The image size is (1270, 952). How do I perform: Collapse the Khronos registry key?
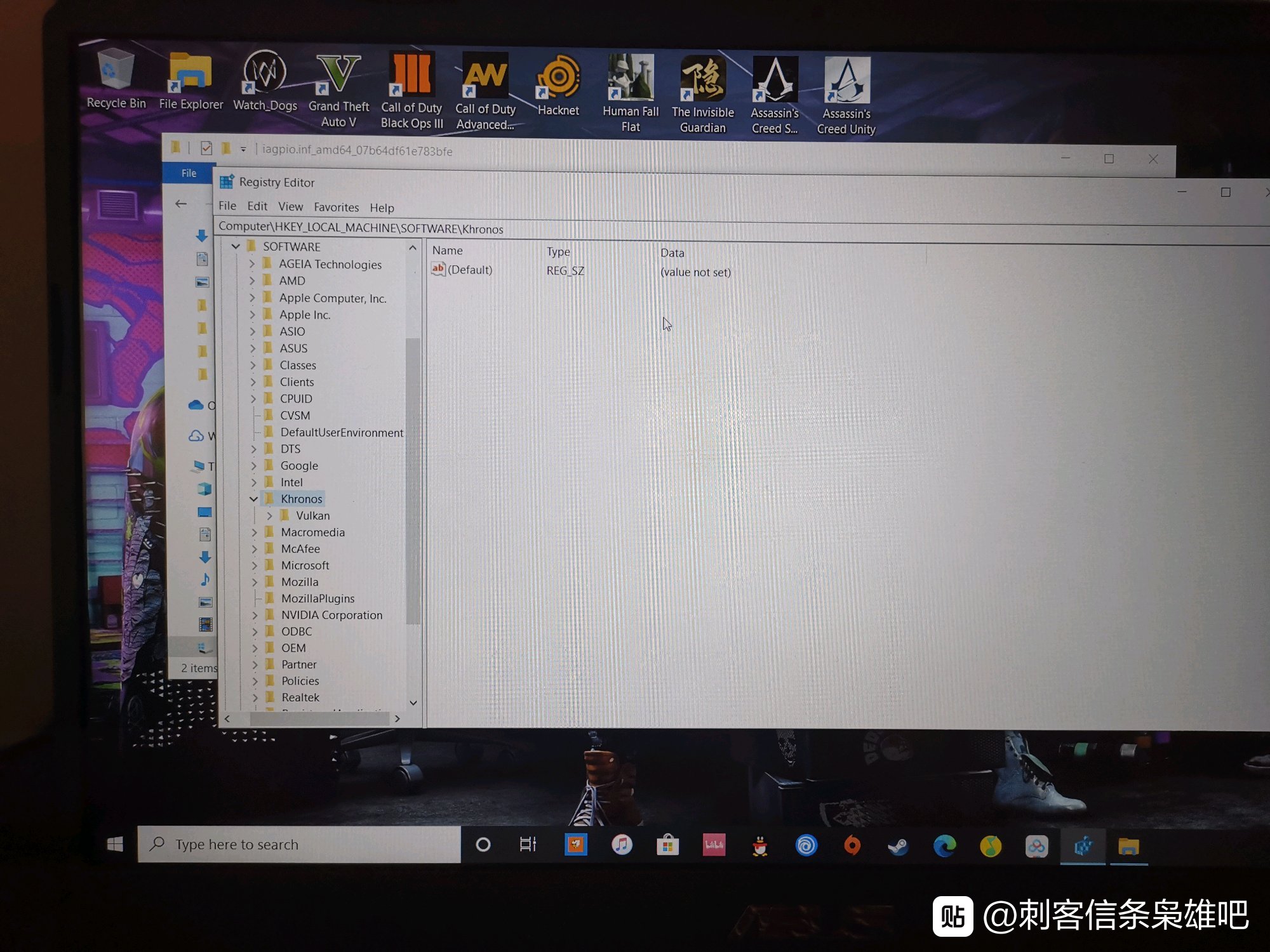tap(253, 499)
